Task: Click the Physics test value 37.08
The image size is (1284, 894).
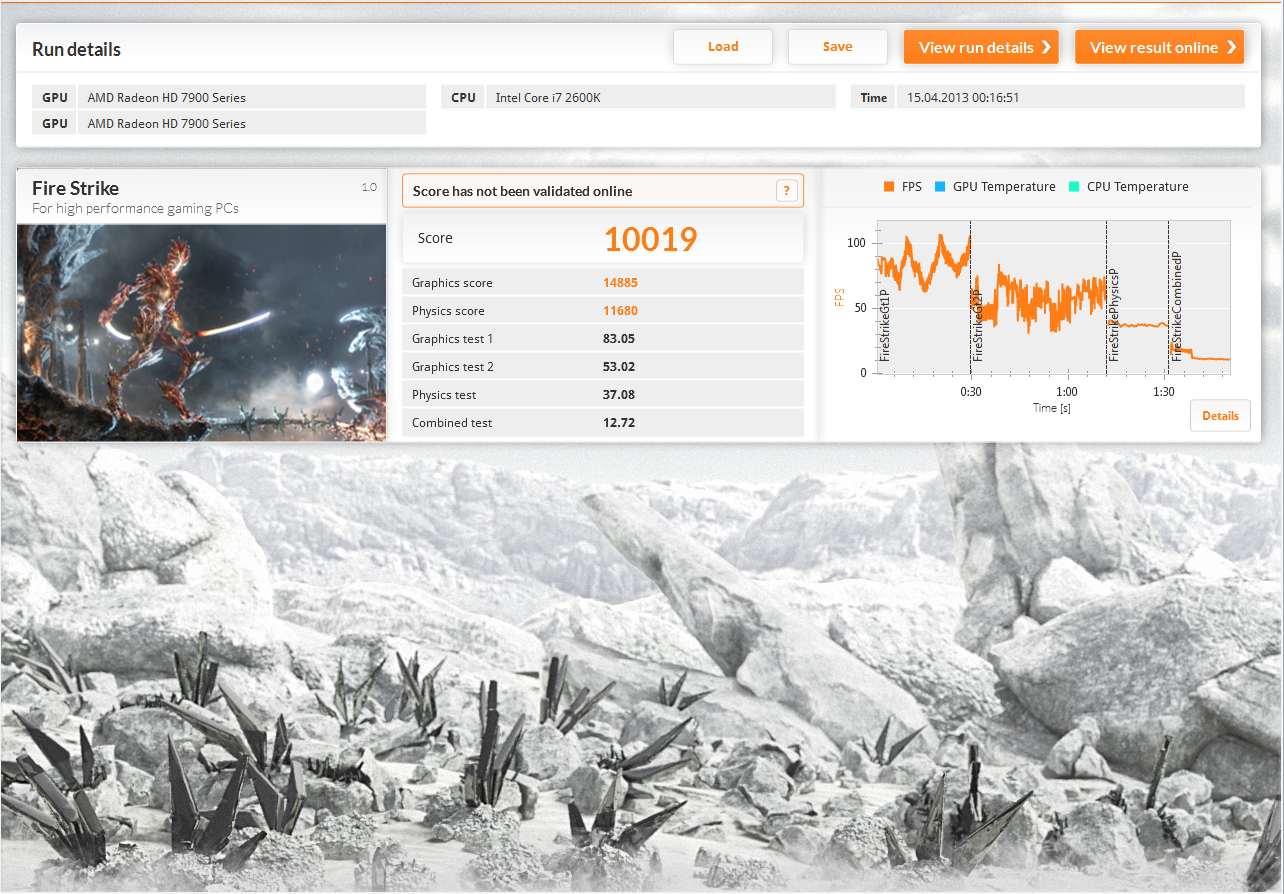Action: coord(619,395)
